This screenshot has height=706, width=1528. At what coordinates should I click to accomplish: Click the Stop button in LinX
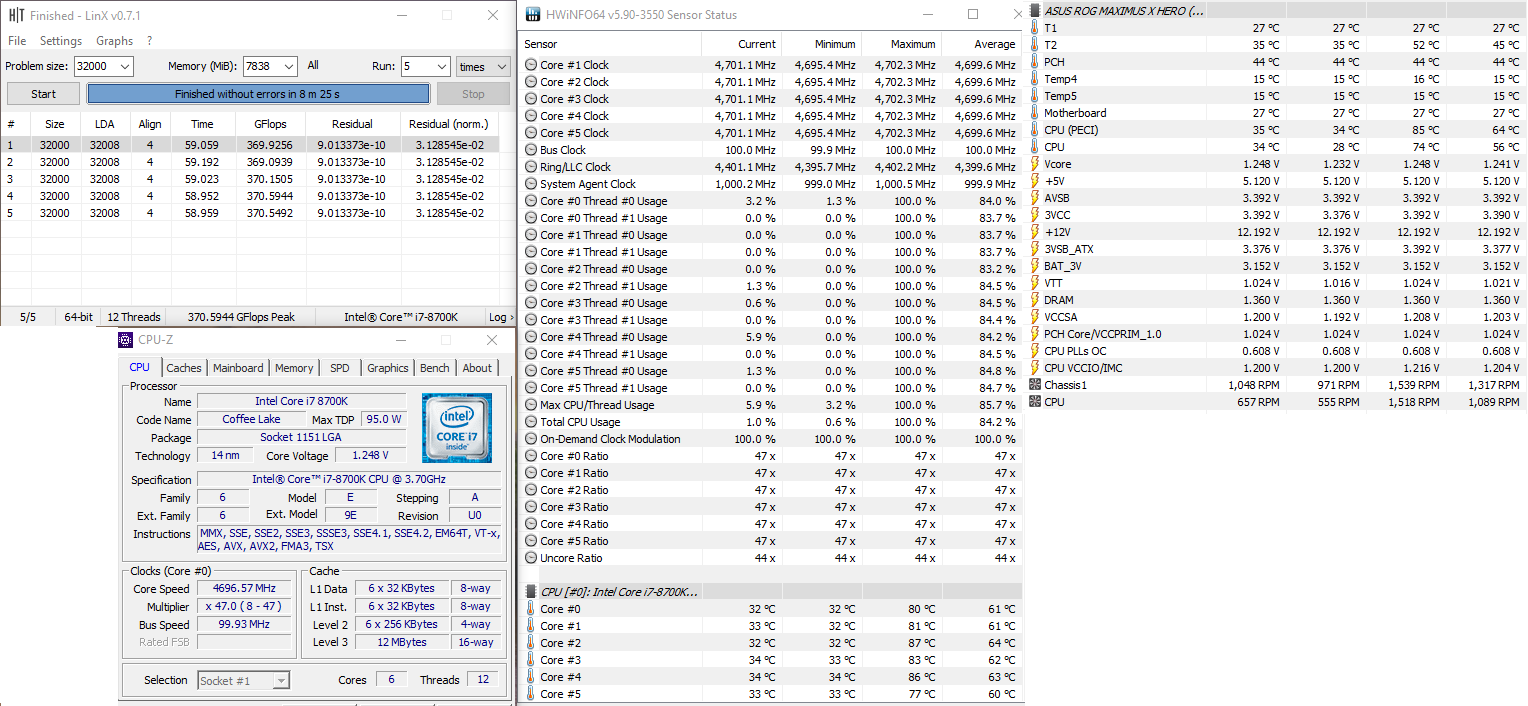pyautogui.click(x=473, y=94)
